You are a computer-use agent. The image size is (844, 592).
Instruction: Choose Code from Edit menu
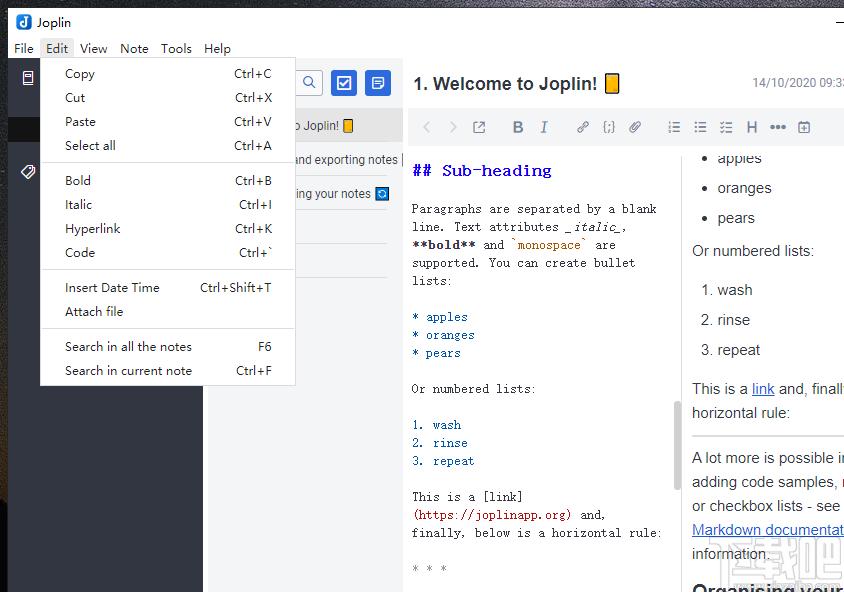point(168,252)
